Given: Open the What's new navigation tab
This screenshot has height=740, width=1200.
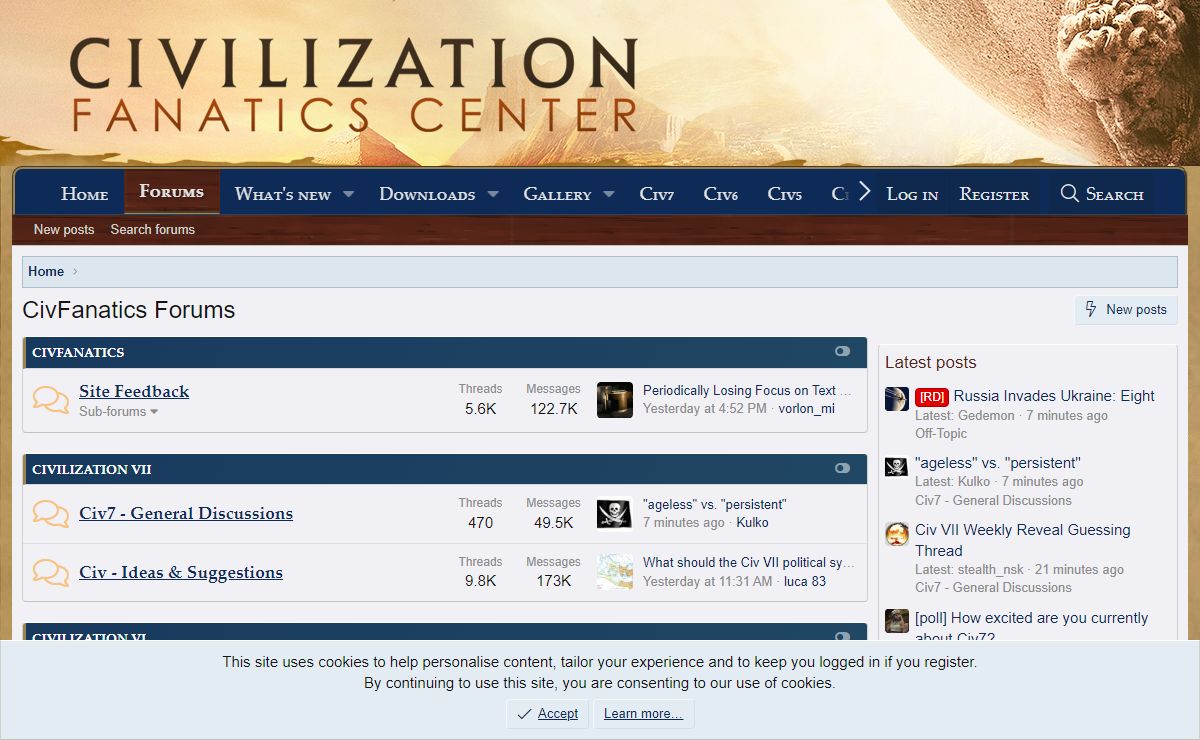Looking at the screenshot, I should tap(283, 194).
